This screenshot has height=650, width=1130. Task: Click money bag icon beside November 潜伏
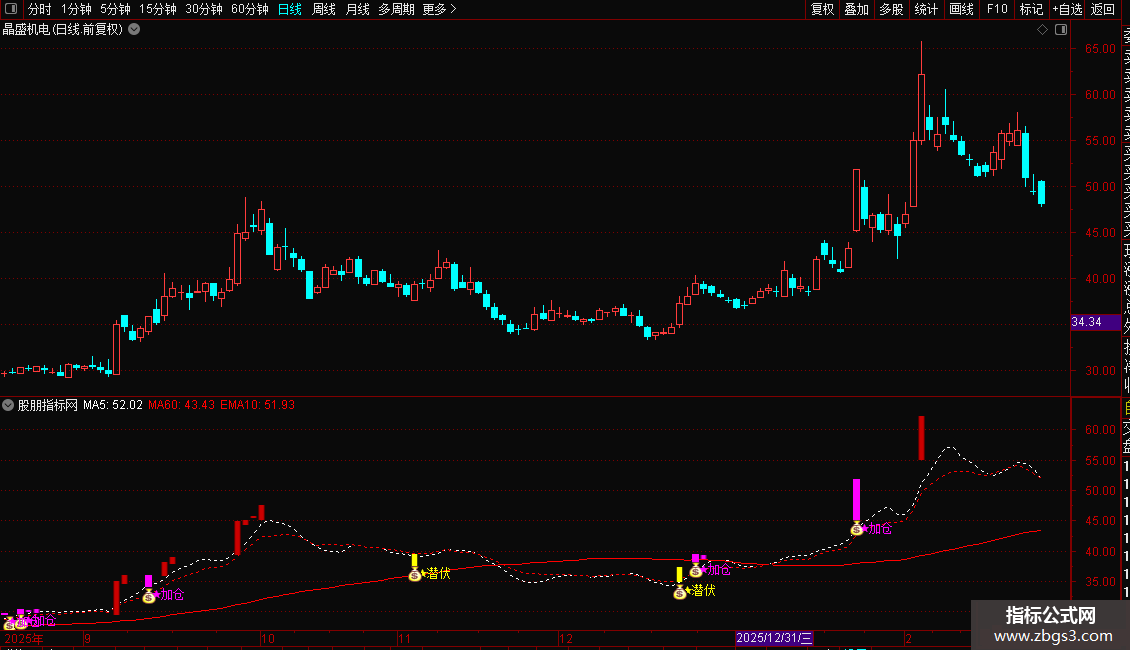tap(414, 574)
